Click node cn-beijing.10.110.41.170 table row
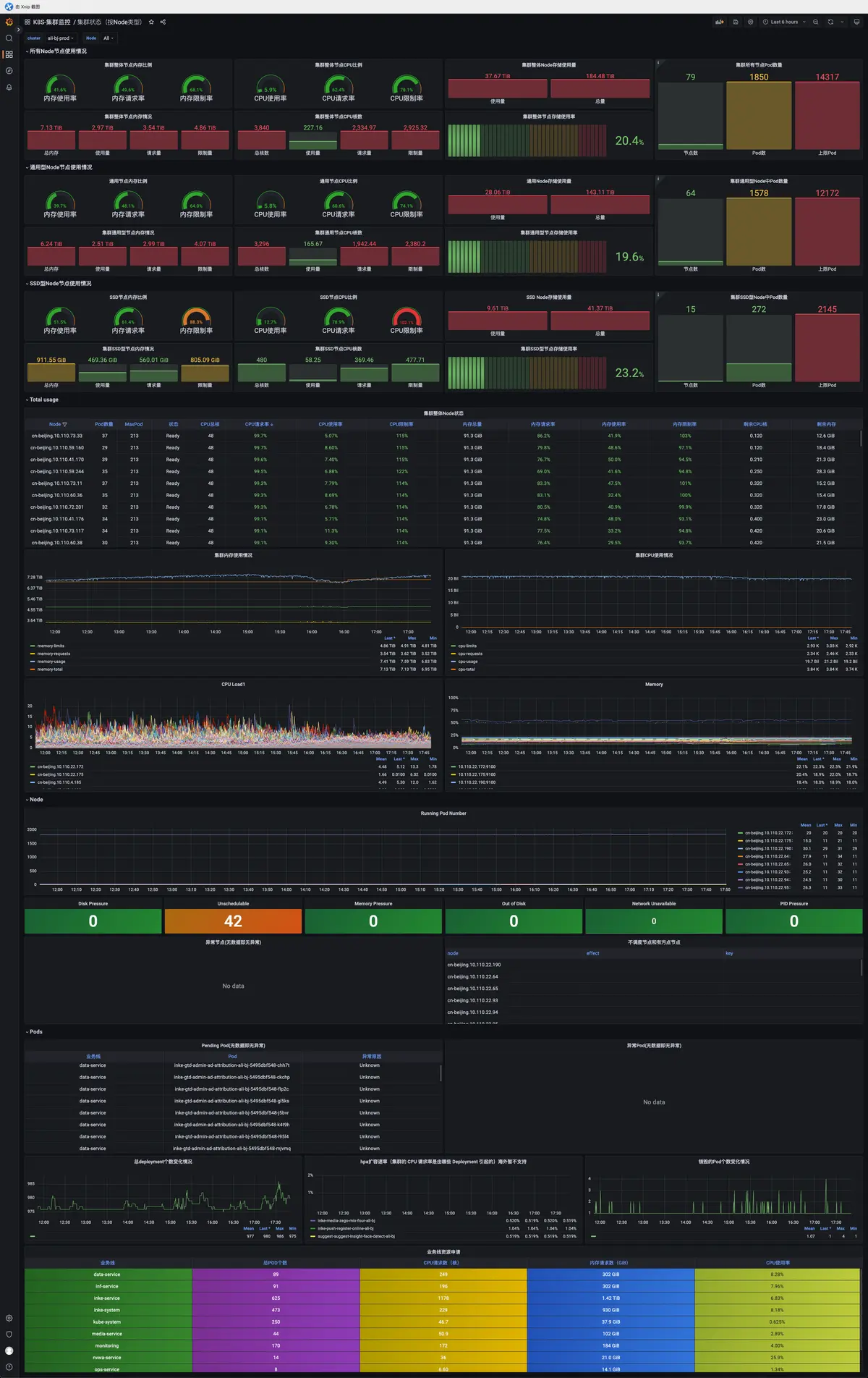The width and height of the screenshot is (868, 1378). pos(441,460)
